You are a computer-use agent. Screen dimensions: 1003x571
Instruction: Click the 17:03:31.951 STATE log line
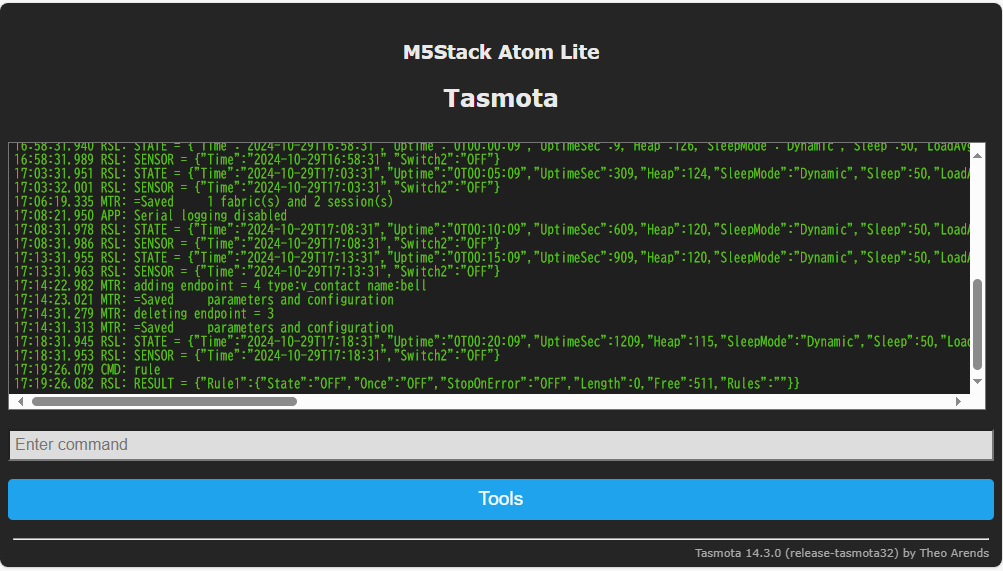pos(491,173)
